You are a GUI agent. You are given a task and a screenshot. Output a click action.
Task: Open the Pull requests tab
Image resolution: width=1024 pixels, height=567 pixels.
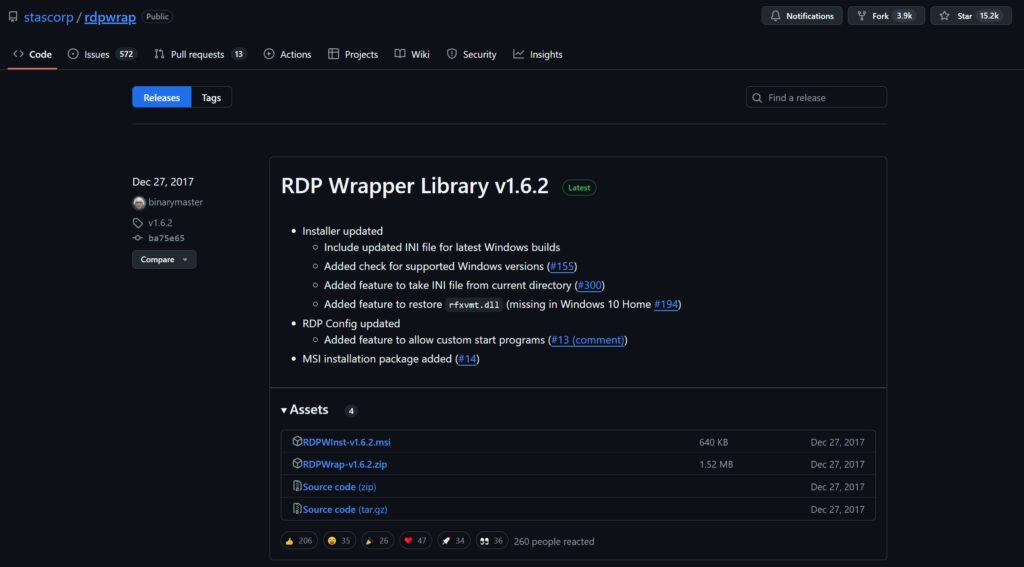coord(200,54)
